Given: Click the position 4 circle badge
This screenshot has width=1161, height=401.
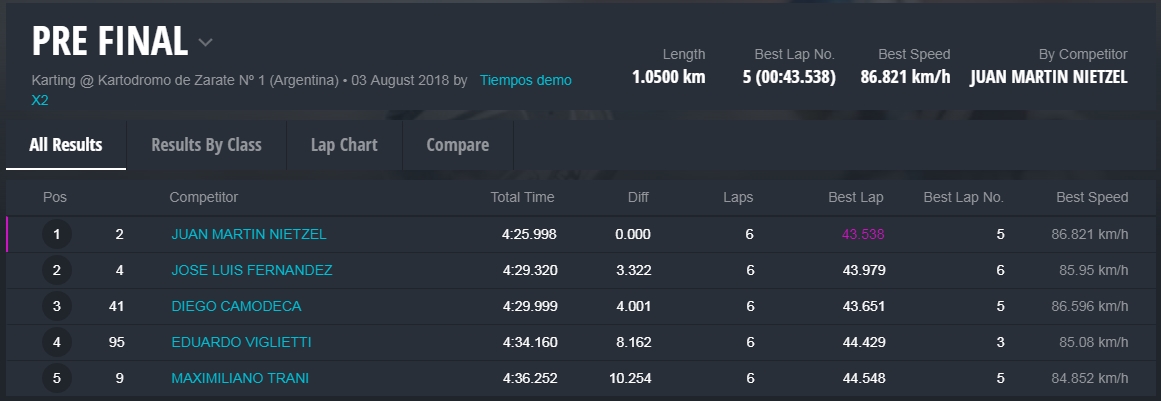Looking at the screenshot, I should tap(57, 343).
